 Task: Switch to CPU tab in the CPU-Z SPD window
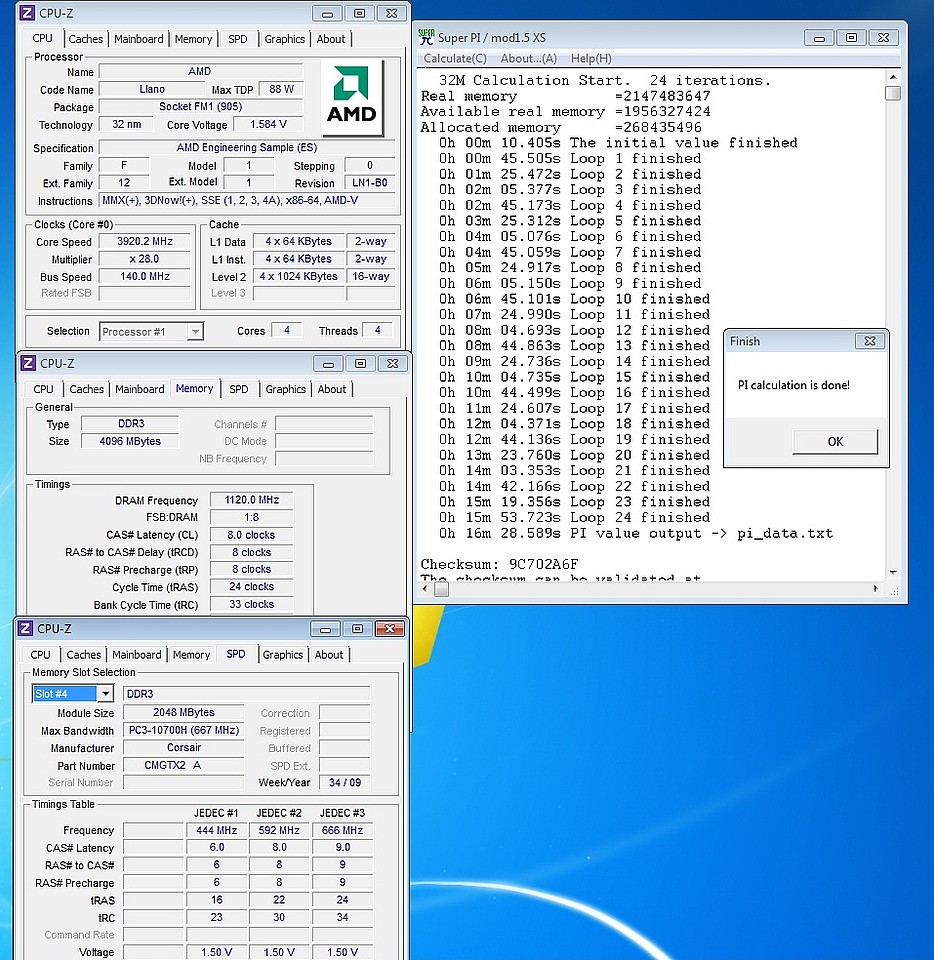[40, 655]
